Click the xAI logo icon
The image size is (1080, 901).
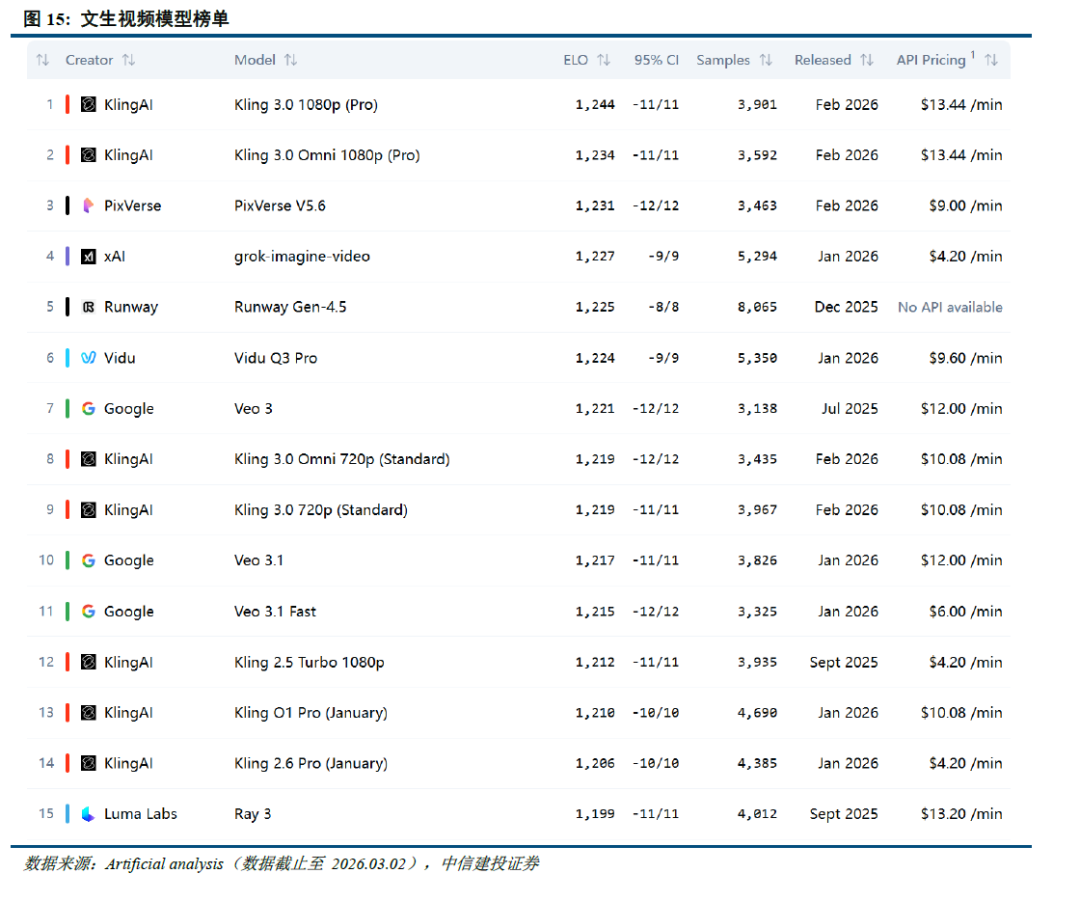[88, 257]
